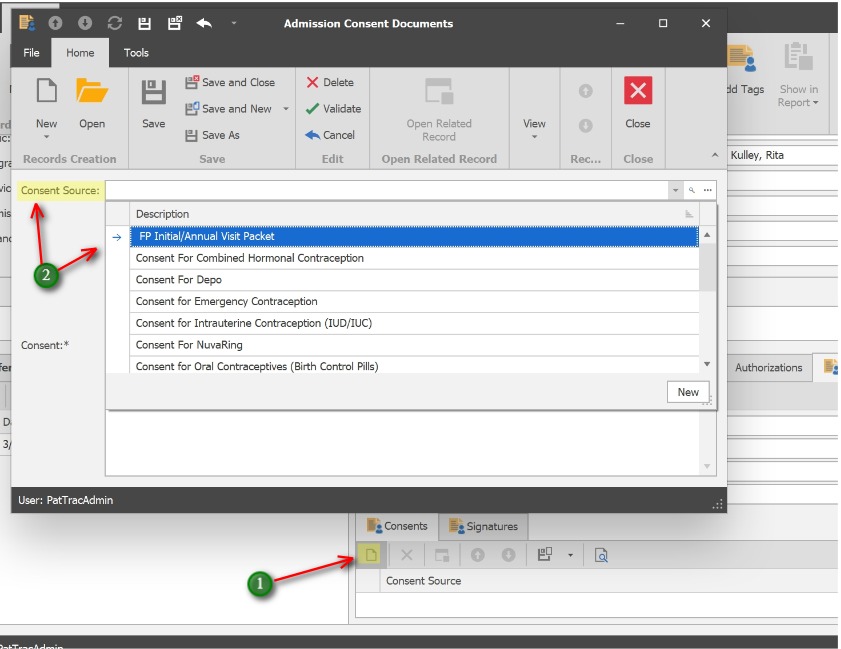Click the Delete button in the Edit group
Viewport: 841px width, 649px height.
click(x=329, y=83)
